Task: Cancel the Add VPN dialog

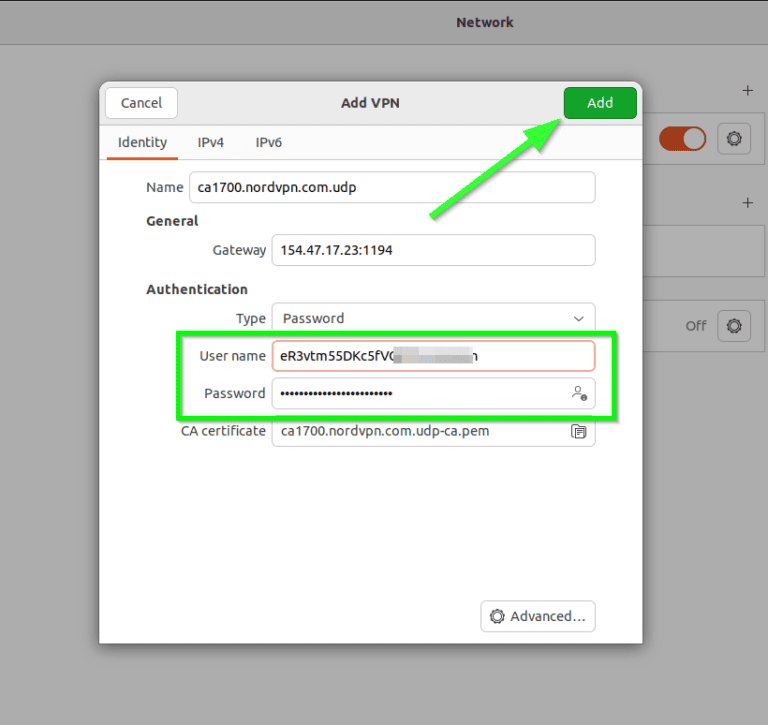Action: 141,103
